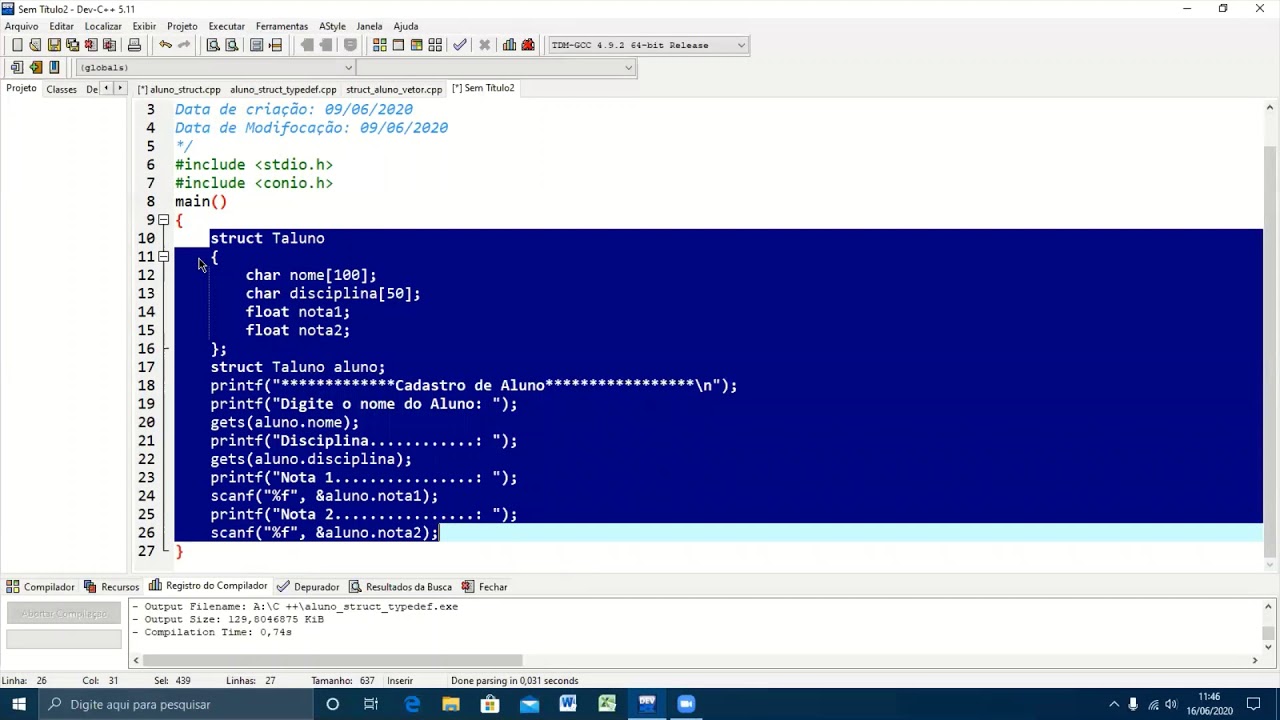
Task: Click the Replace toolbar icon
Action: tap(232, 45)
